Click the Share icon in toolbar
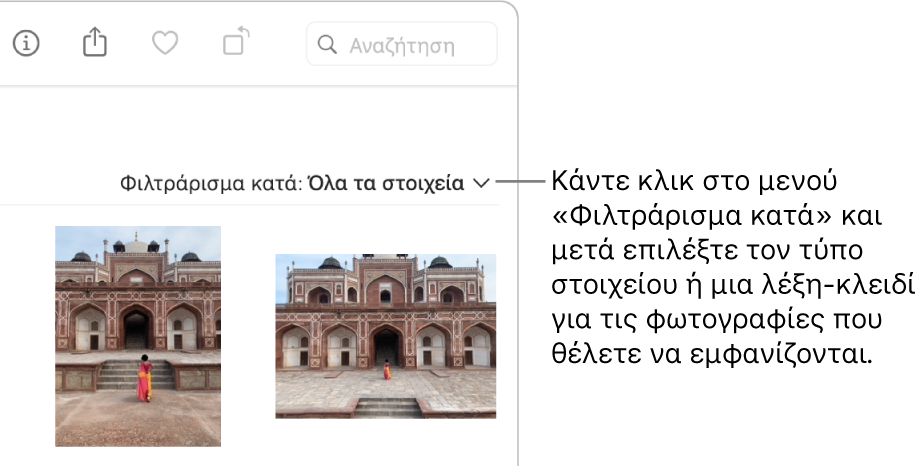Viewport: 923px width, 468px height. [95, 42]
